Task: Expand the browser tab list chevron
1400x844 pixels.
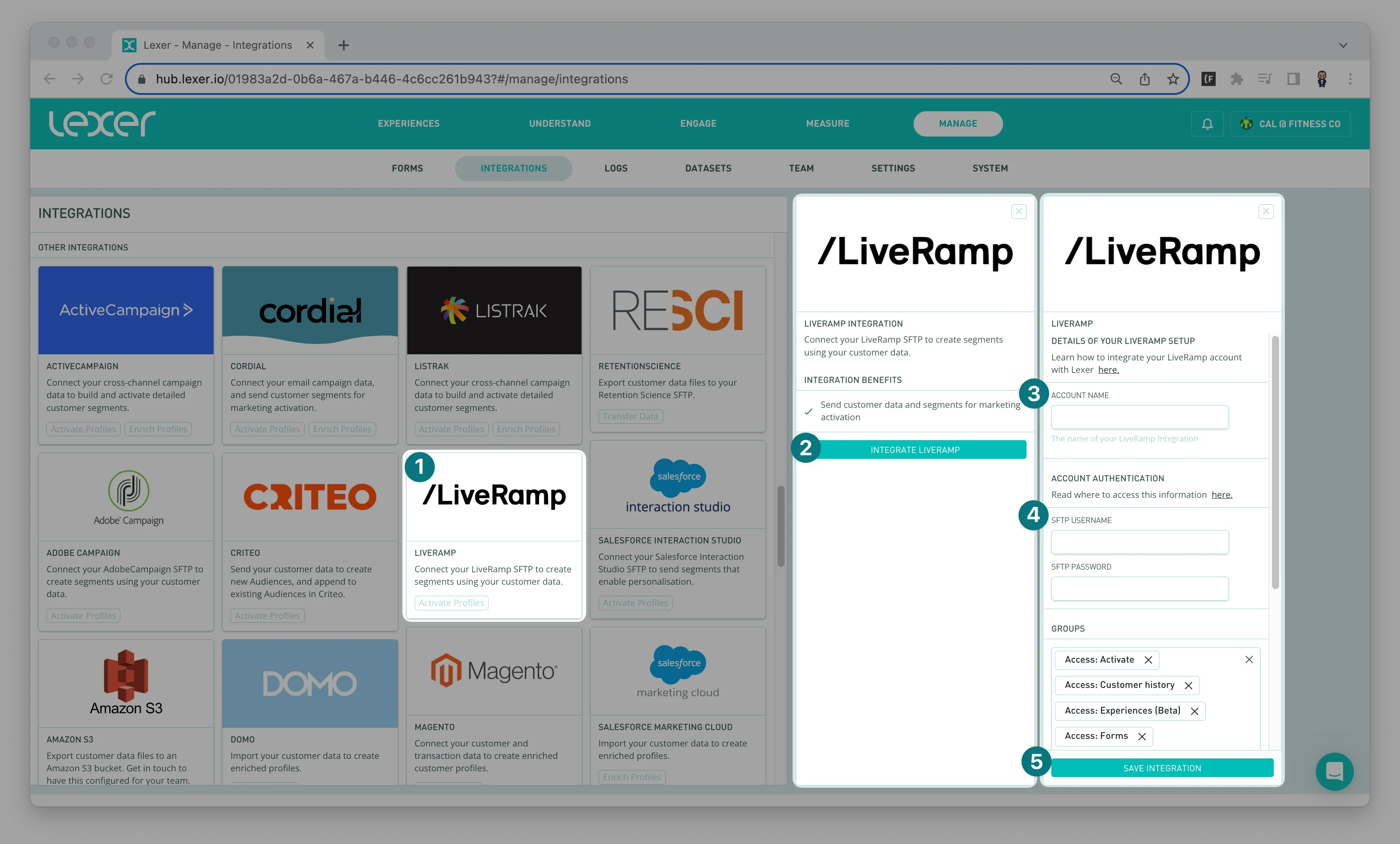Action: (1343, 46)
